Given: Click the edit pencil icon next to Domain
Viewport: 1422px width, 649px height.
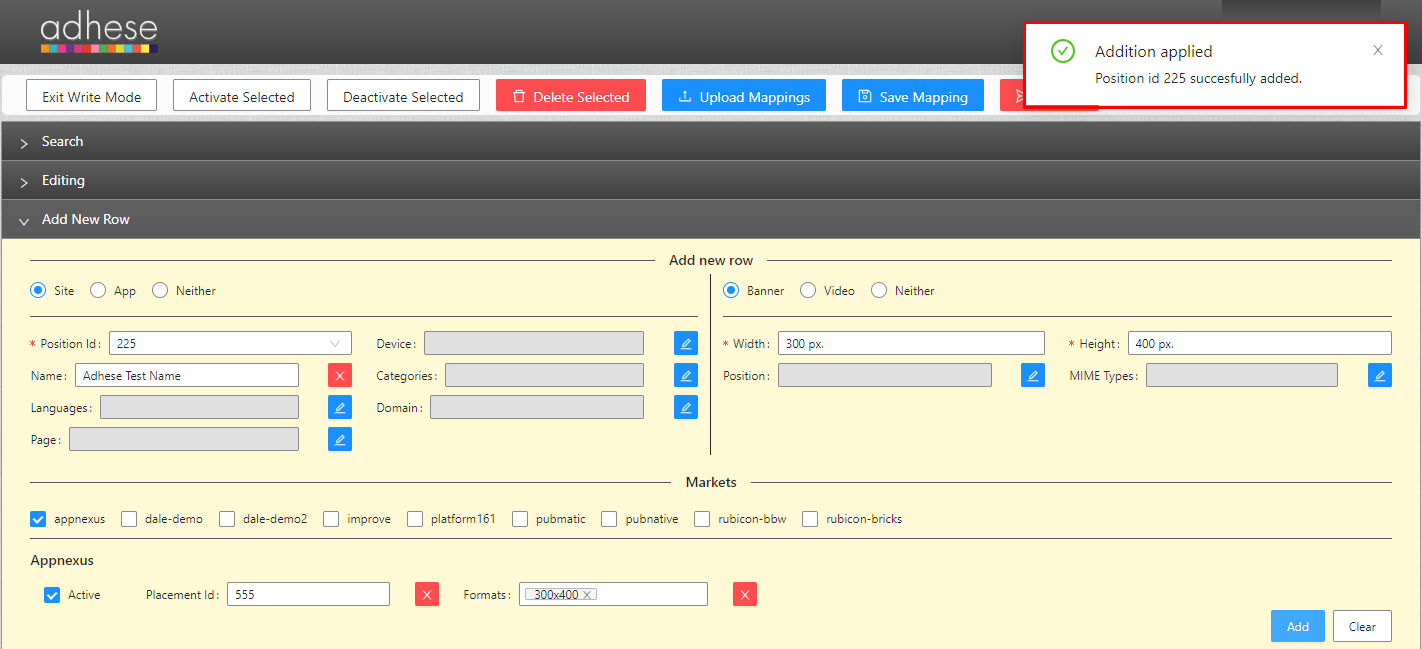Looking at the screenshot, I should pos(685,407).
